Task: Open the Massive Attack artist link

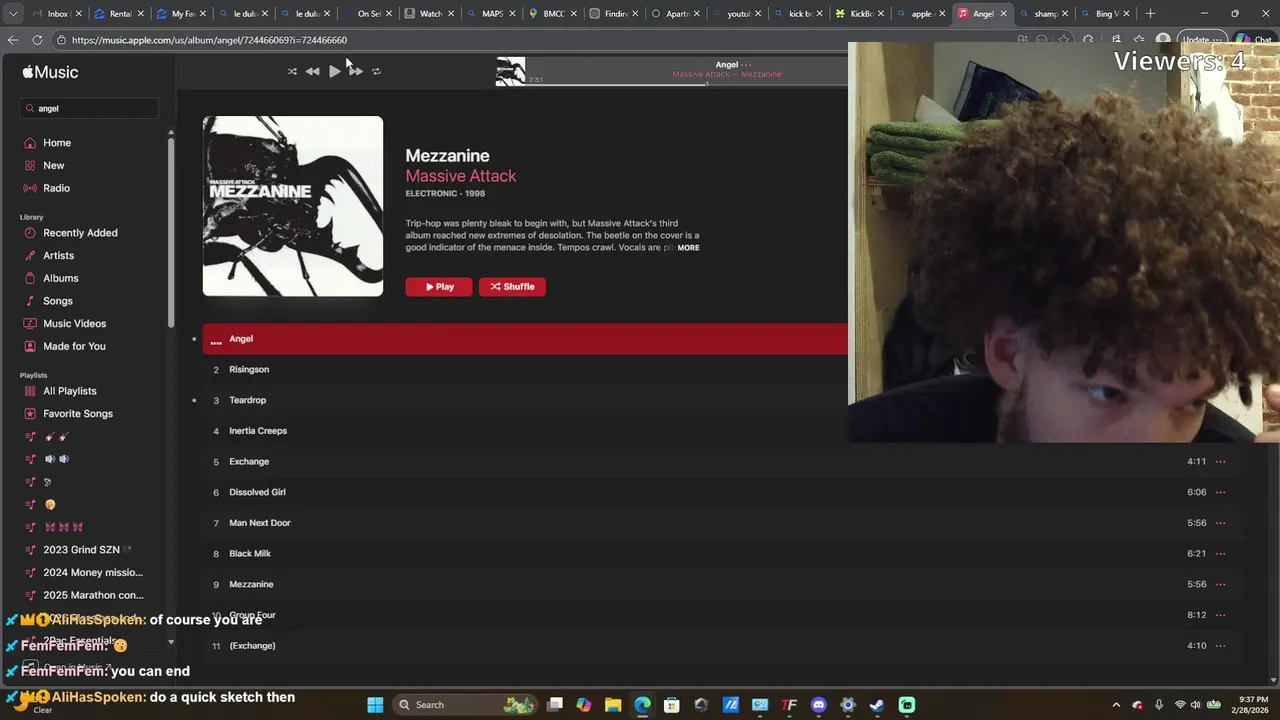Action: coord(460,176)
